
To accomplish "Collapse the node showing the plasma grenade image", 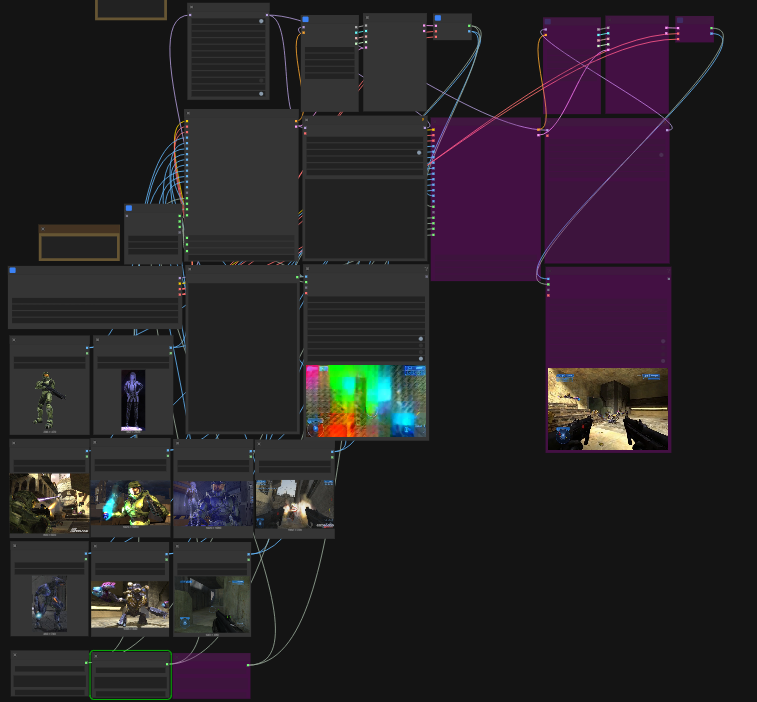I will point(95,443).
